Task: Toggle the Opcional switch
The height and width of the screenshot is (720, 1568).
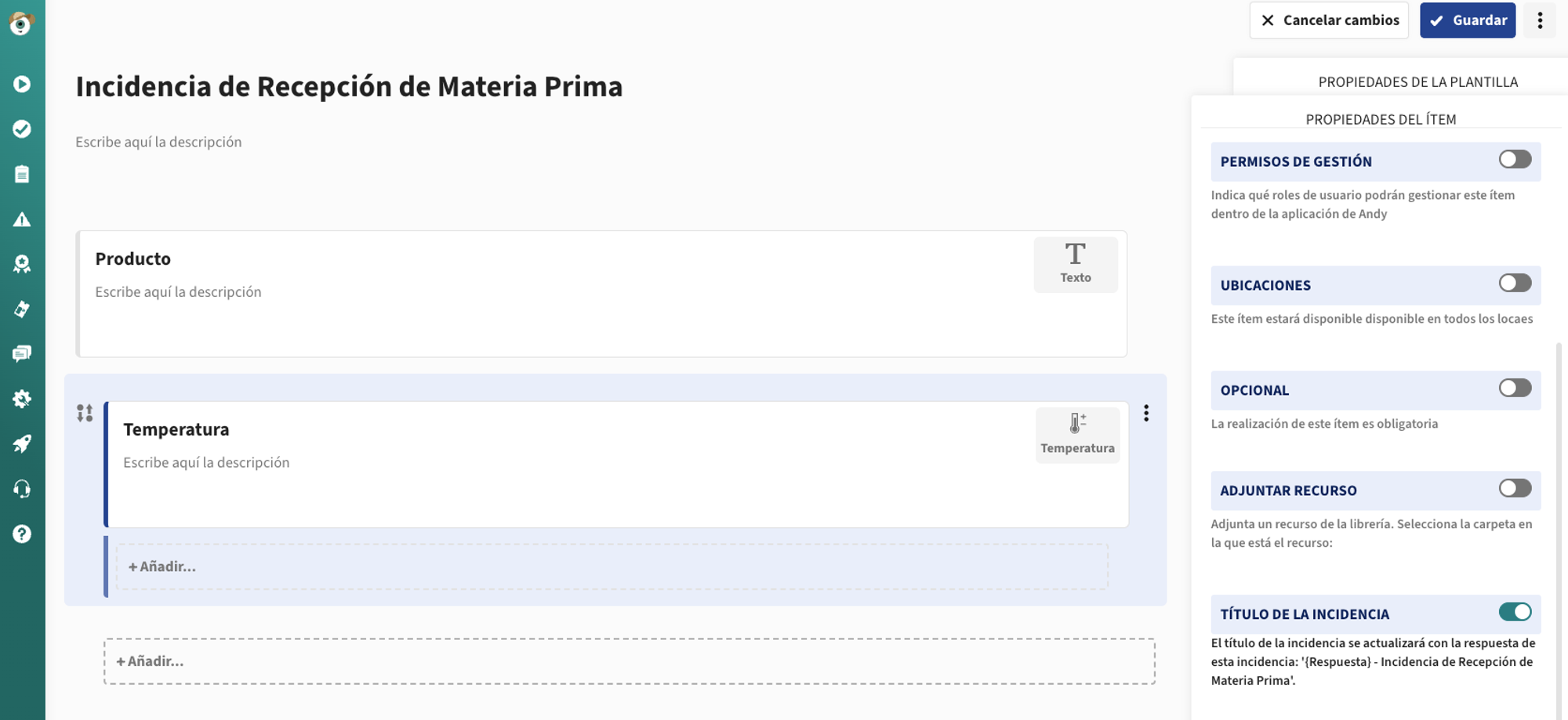Action: [x=1515, y=389]
